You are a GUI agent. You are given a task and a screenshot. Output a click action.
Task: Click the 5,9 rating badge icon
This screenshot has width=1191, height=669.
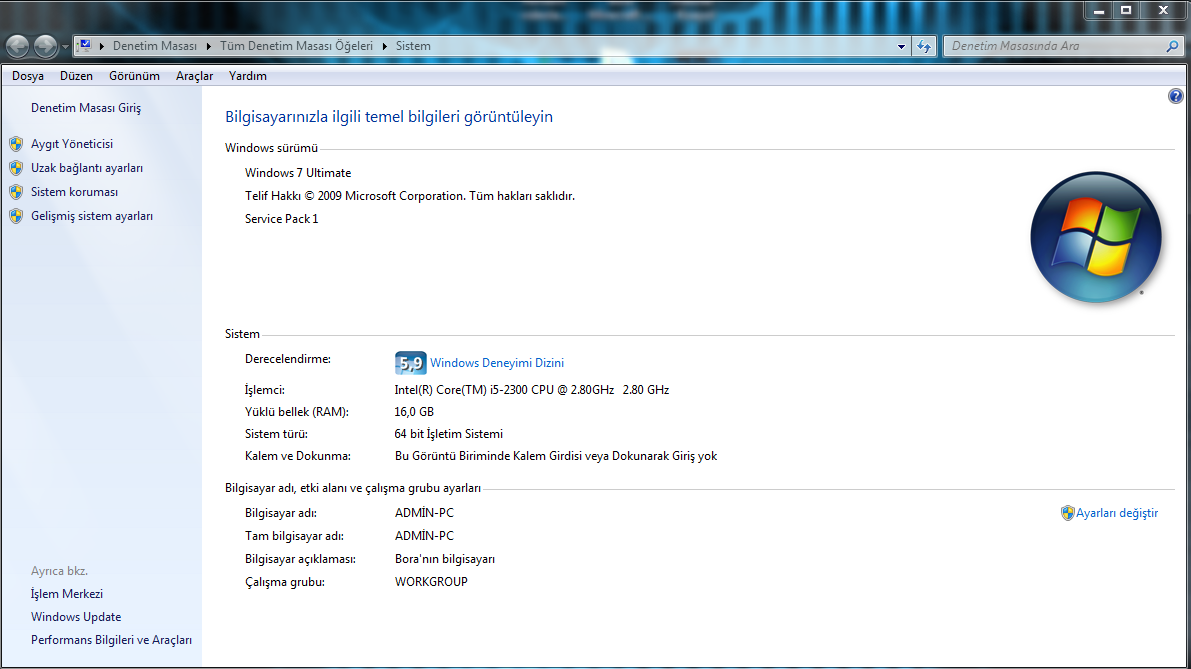(x=410, y=363)
